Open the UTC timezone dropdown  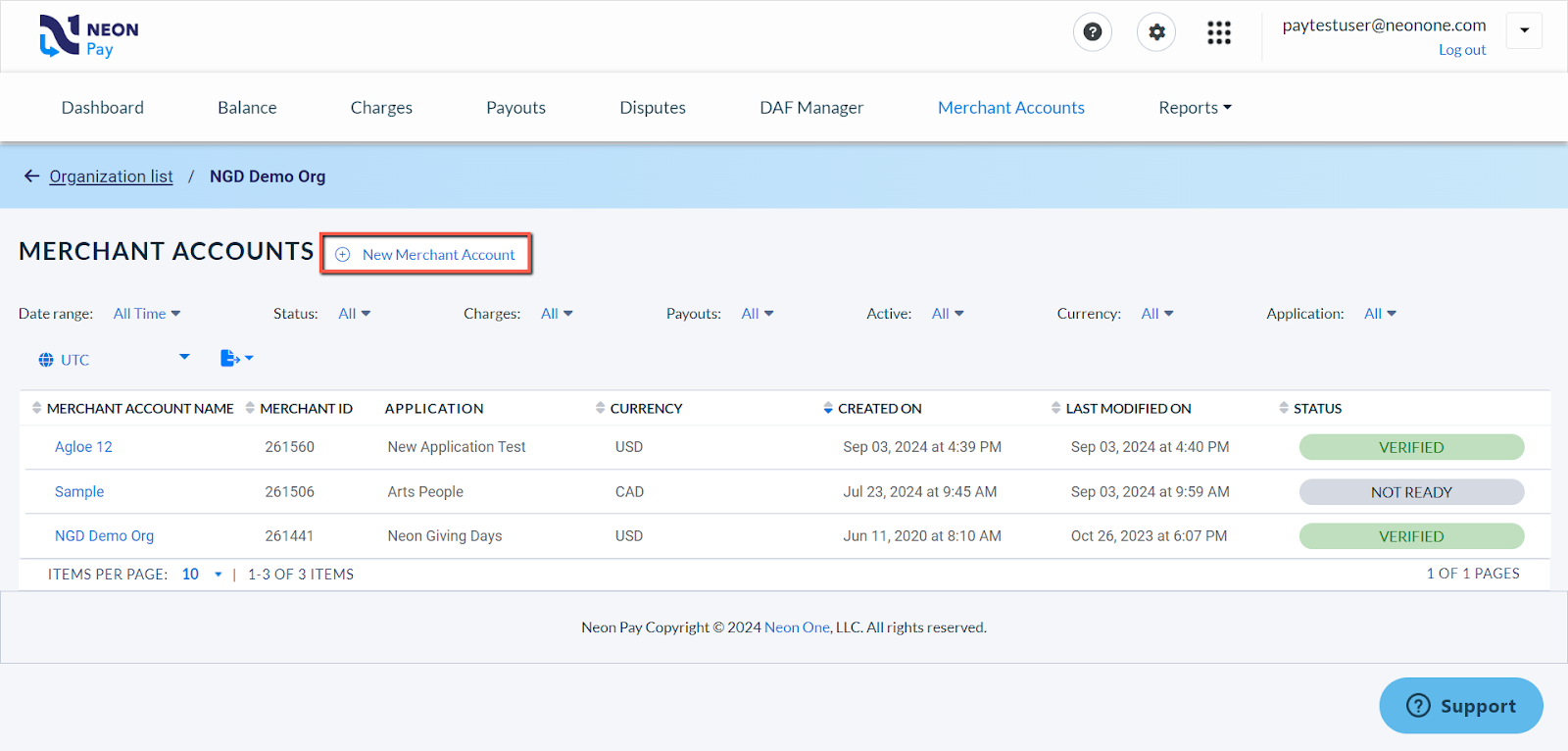[114, 359]
